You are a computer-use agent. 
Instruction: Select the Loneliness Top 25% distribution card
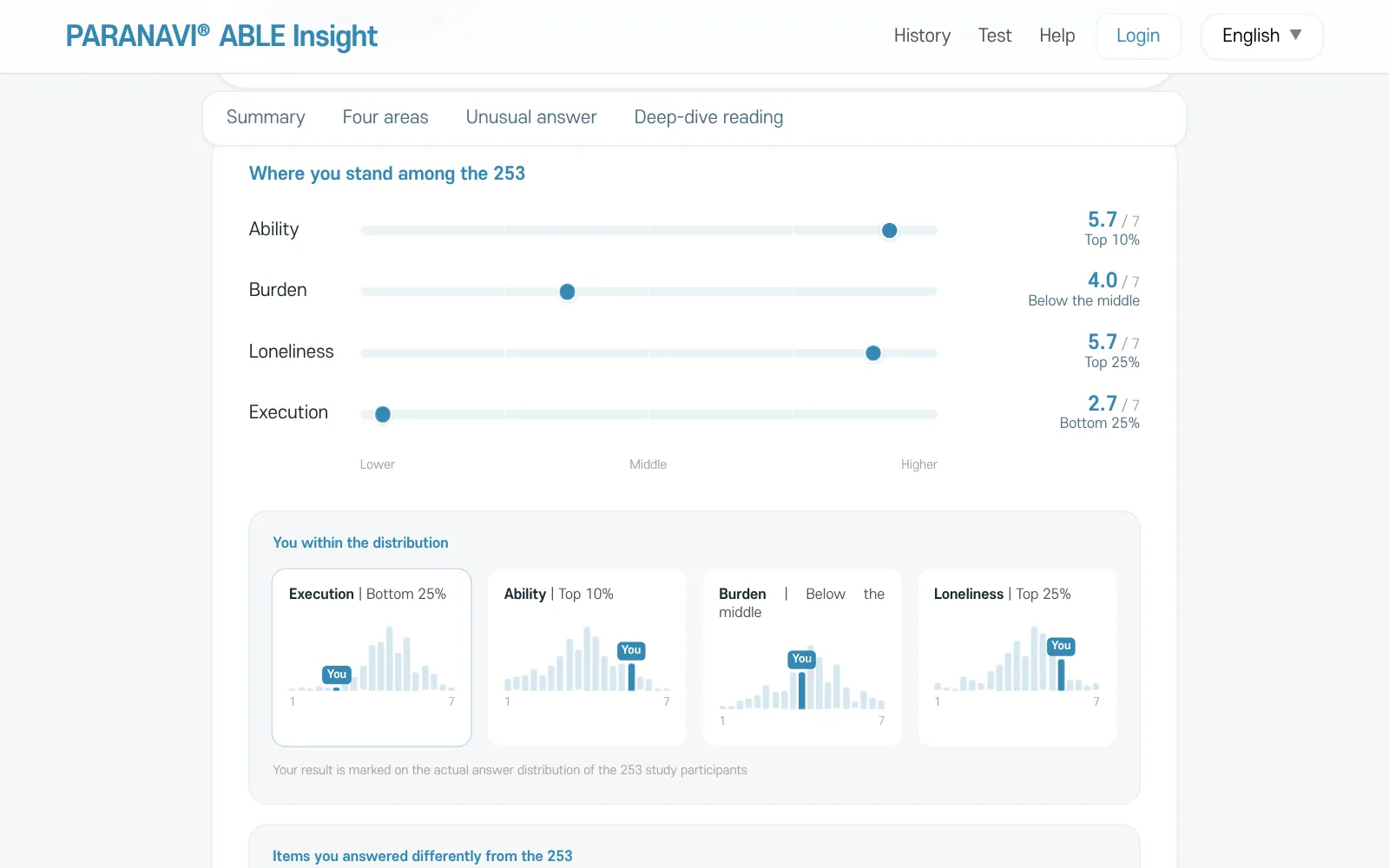[x=1017, y=657]
